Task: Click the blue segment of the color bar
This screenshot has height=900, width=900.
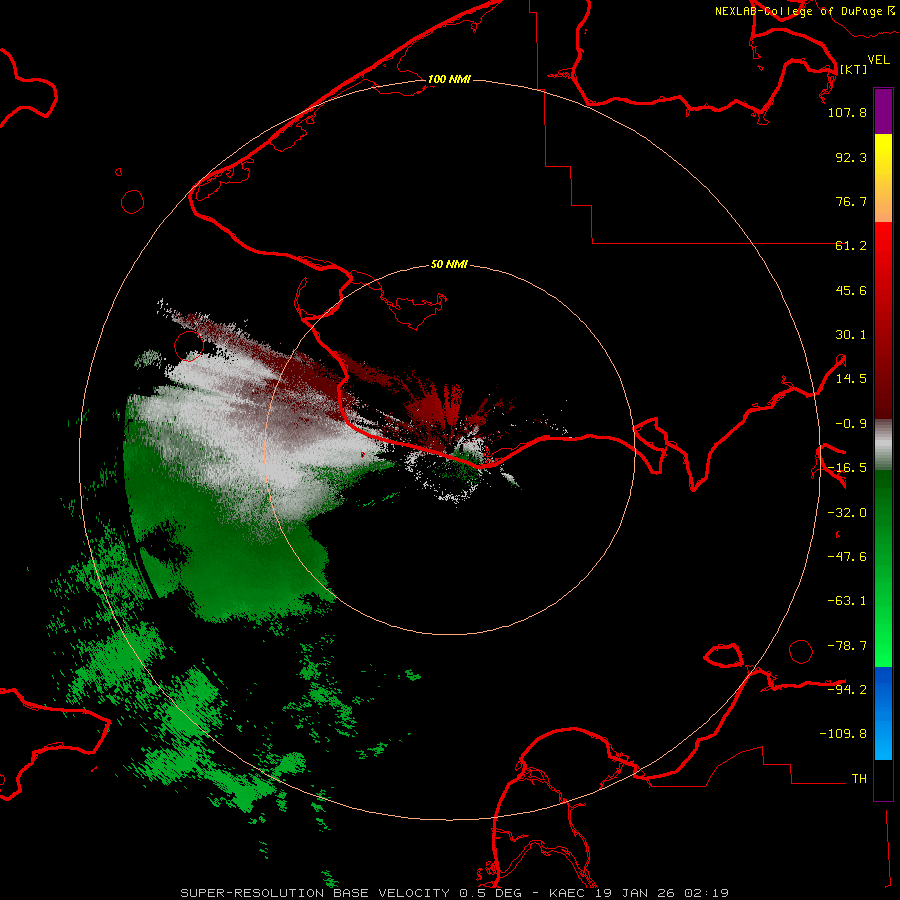Action: pos(883,713)
